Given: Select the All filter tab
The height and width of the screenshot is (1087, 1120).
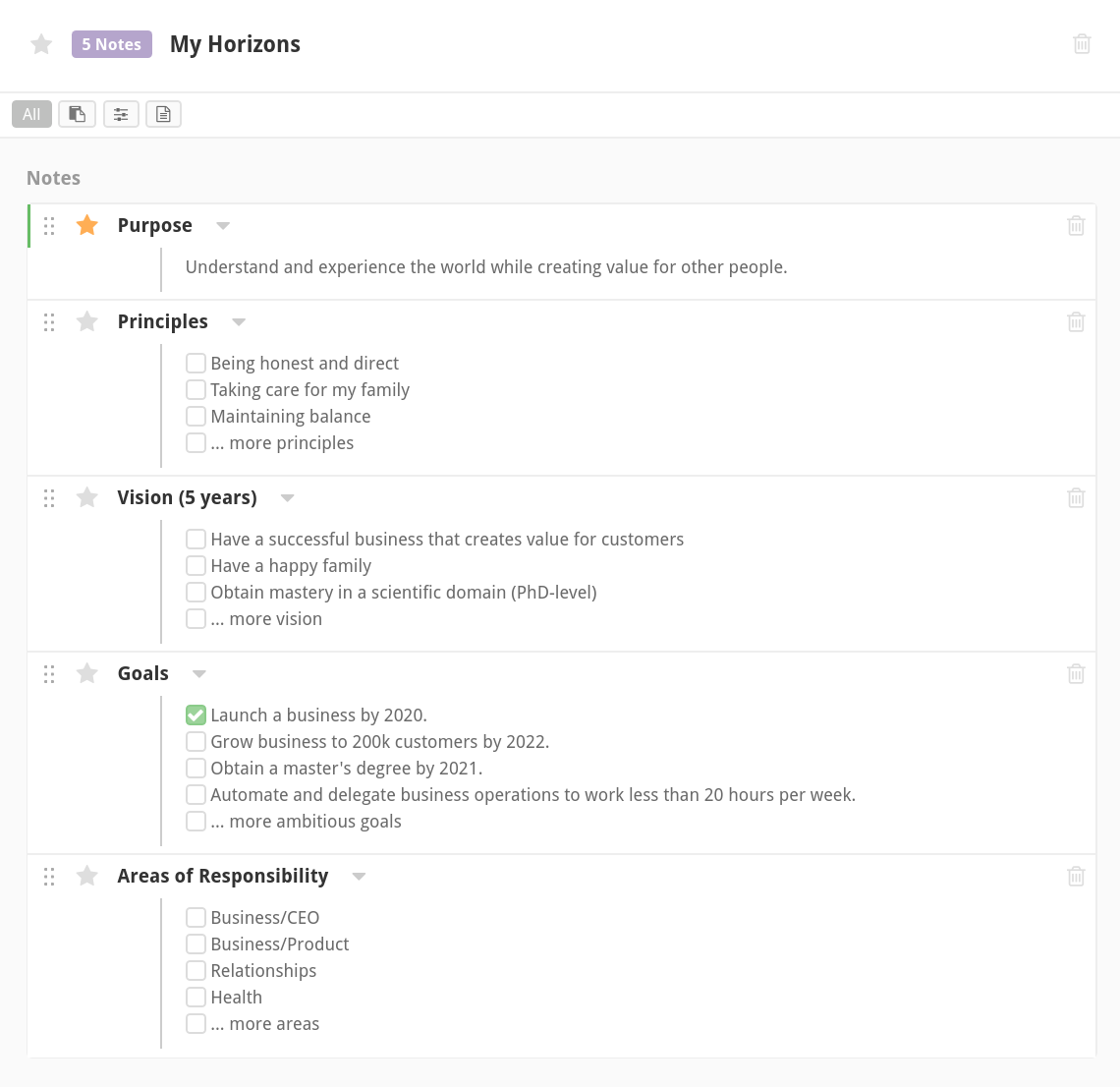Looking at the screenshot, I should coord(31,114).
